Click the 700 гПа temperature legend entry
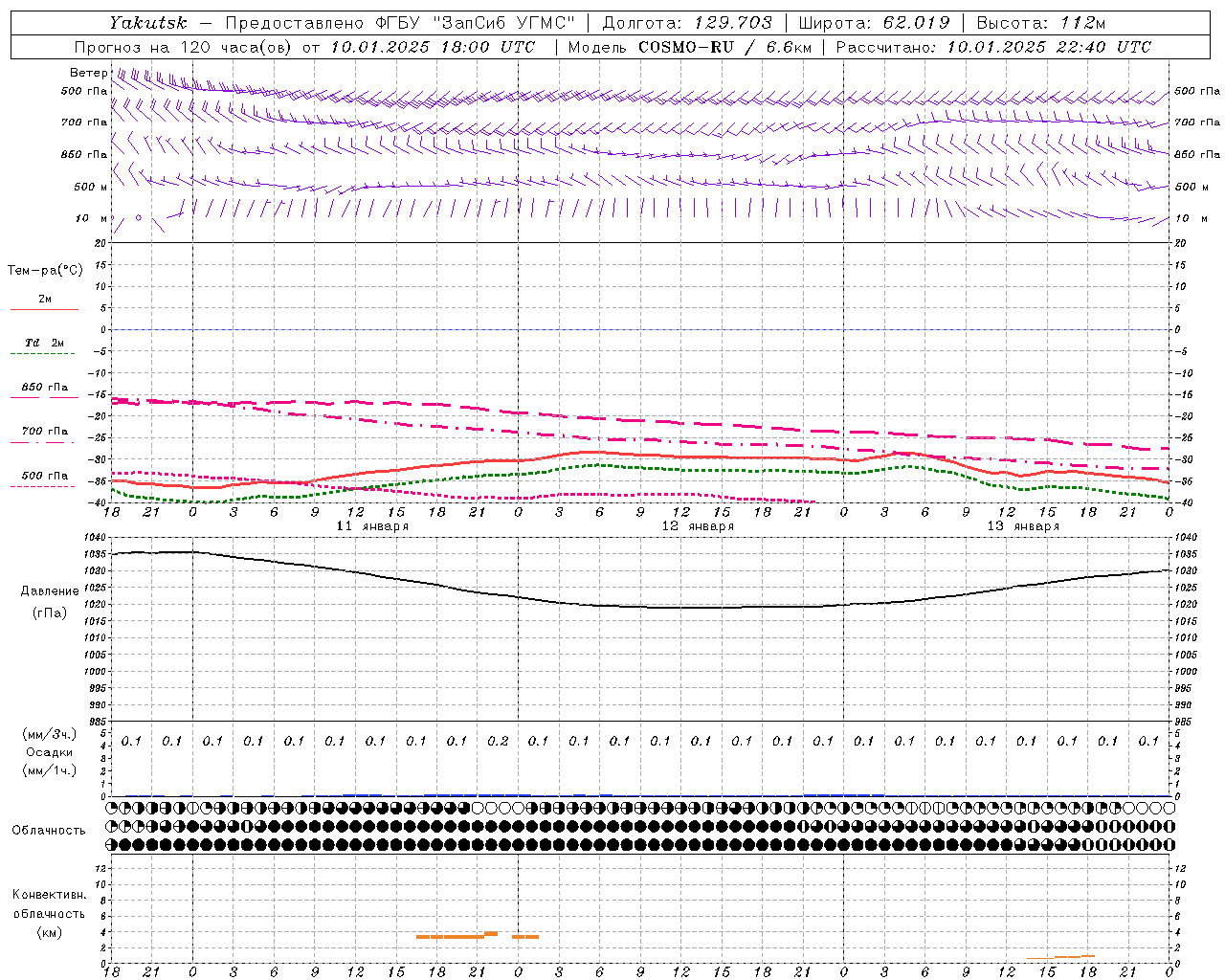Viewport: 1225px width, 980px height. (x=43, y=435)
